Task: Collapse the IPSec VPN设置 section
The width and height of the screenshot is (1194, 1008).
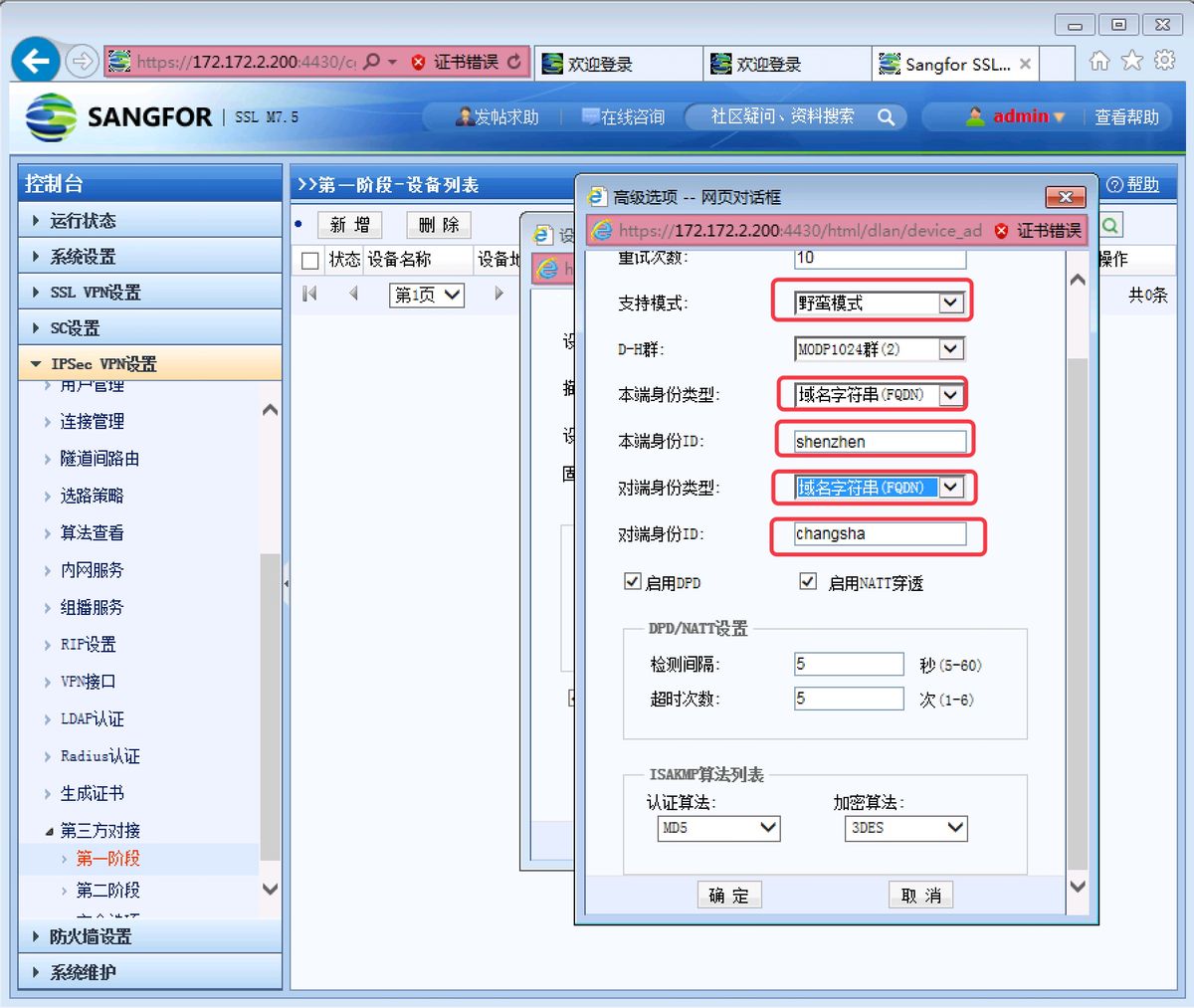Action: point(150,364)
